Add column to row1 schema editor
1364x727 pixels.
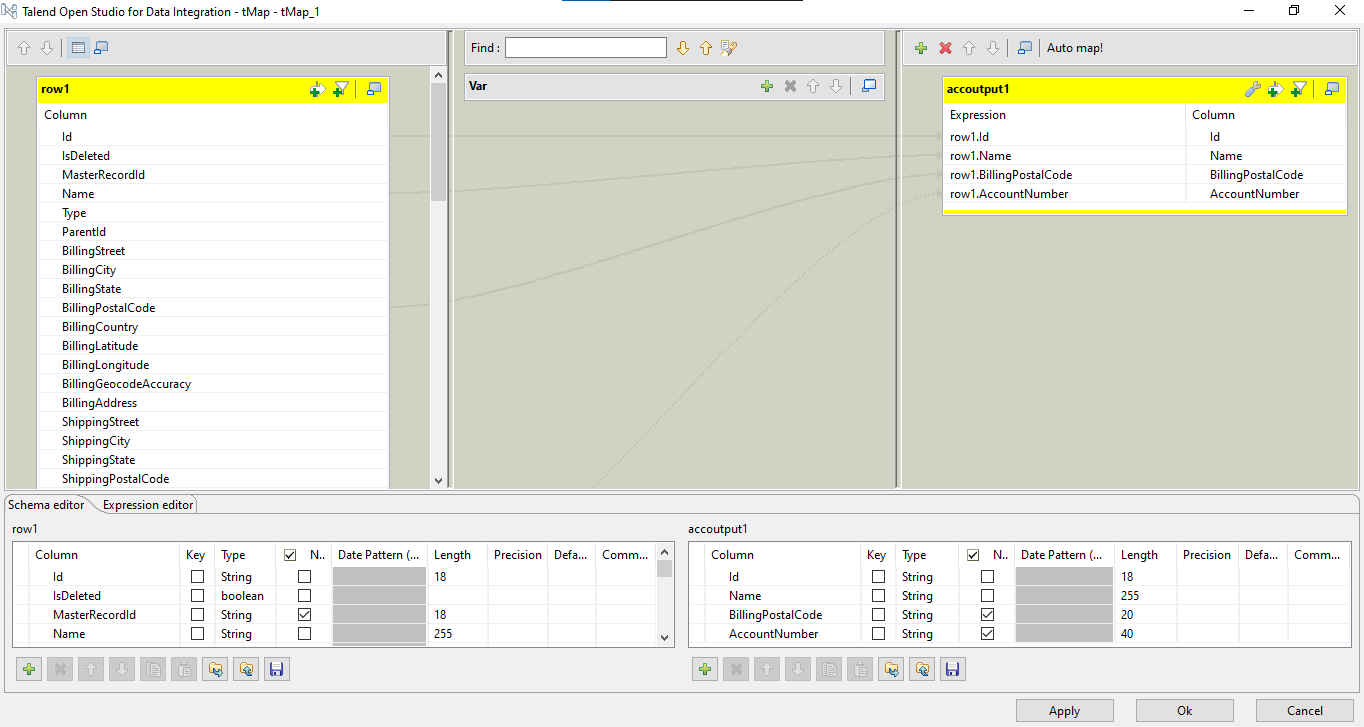click(x=30, y=669)
